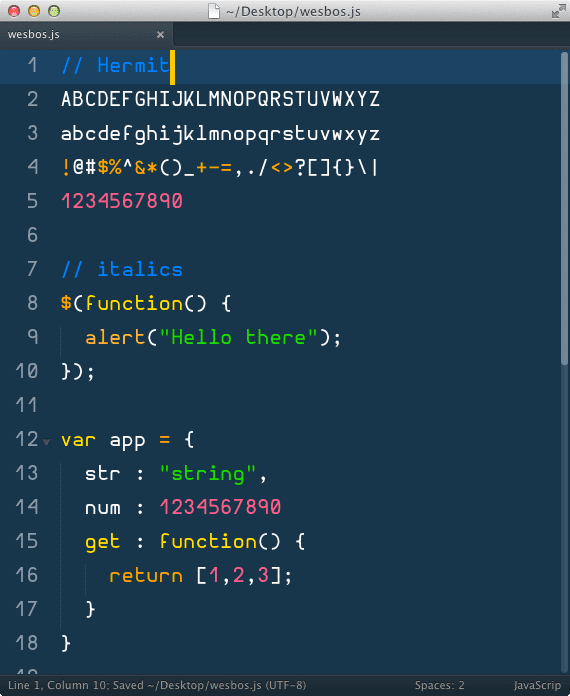Open the Spaces: 2 indentation menu

(439, 685)
